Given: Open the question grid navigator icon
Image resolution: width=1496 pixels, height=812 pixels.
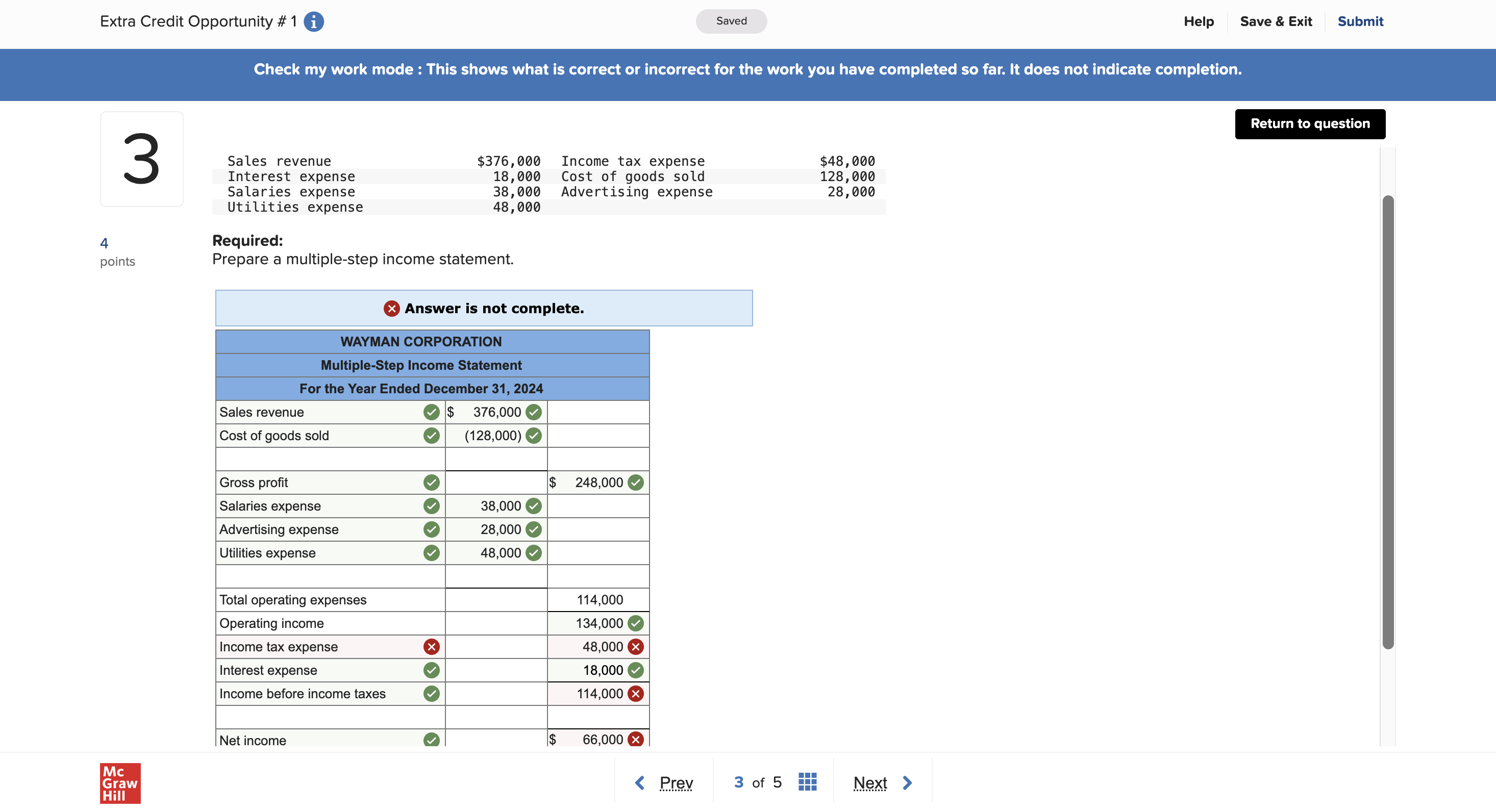Looking at the screenshot, I should 807,782.
